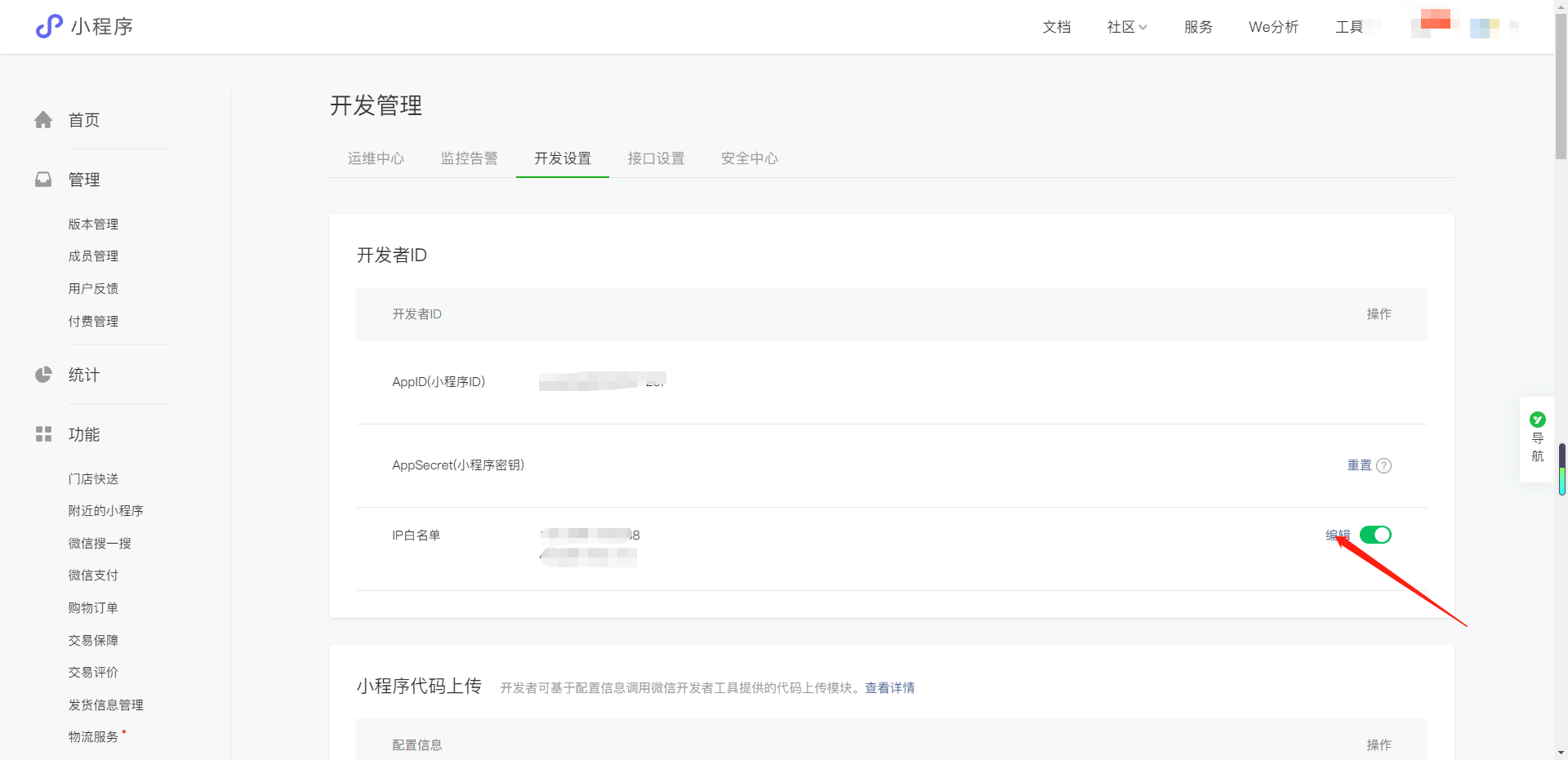1568x760 pixels.
Task: Open the We分析 header link
Action: click(1273, 27)
